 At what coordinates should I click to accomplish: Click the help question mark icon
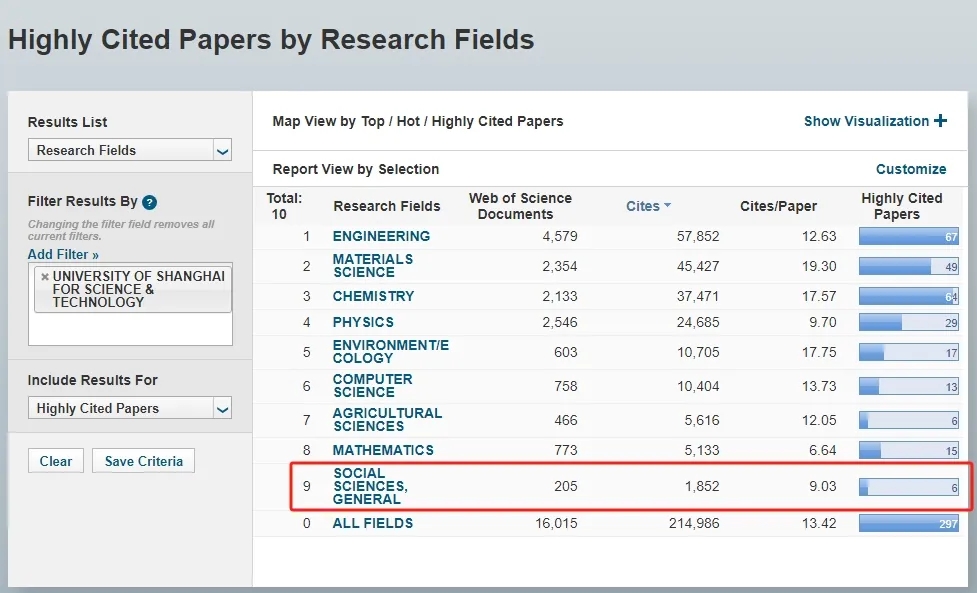[149, 202]
